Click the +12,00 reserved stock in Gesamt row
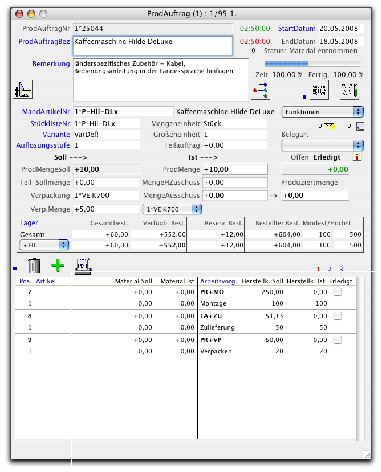This screenshot has height=472, width=381. (x=232, y=235)
